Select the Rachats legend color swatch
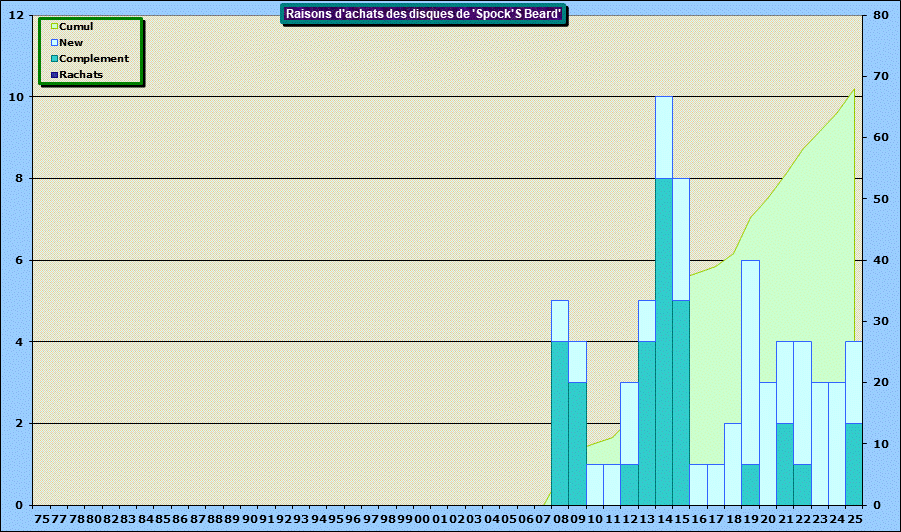The height and width of the screenshot is (532, 901). (x=54, y=75)
